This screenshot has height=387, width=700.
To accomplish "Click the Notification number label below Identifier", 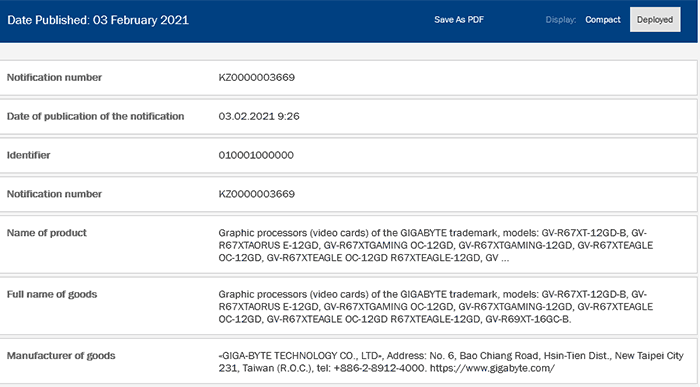I will (54, 194).
